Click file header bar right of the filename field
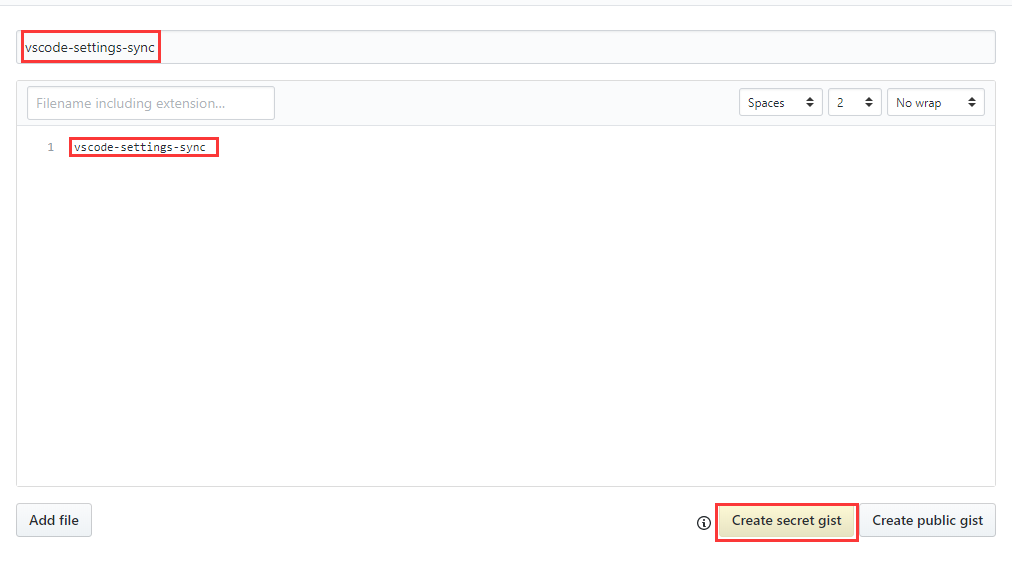This screenshot has width=1012, height=574. tap(500, 103)
